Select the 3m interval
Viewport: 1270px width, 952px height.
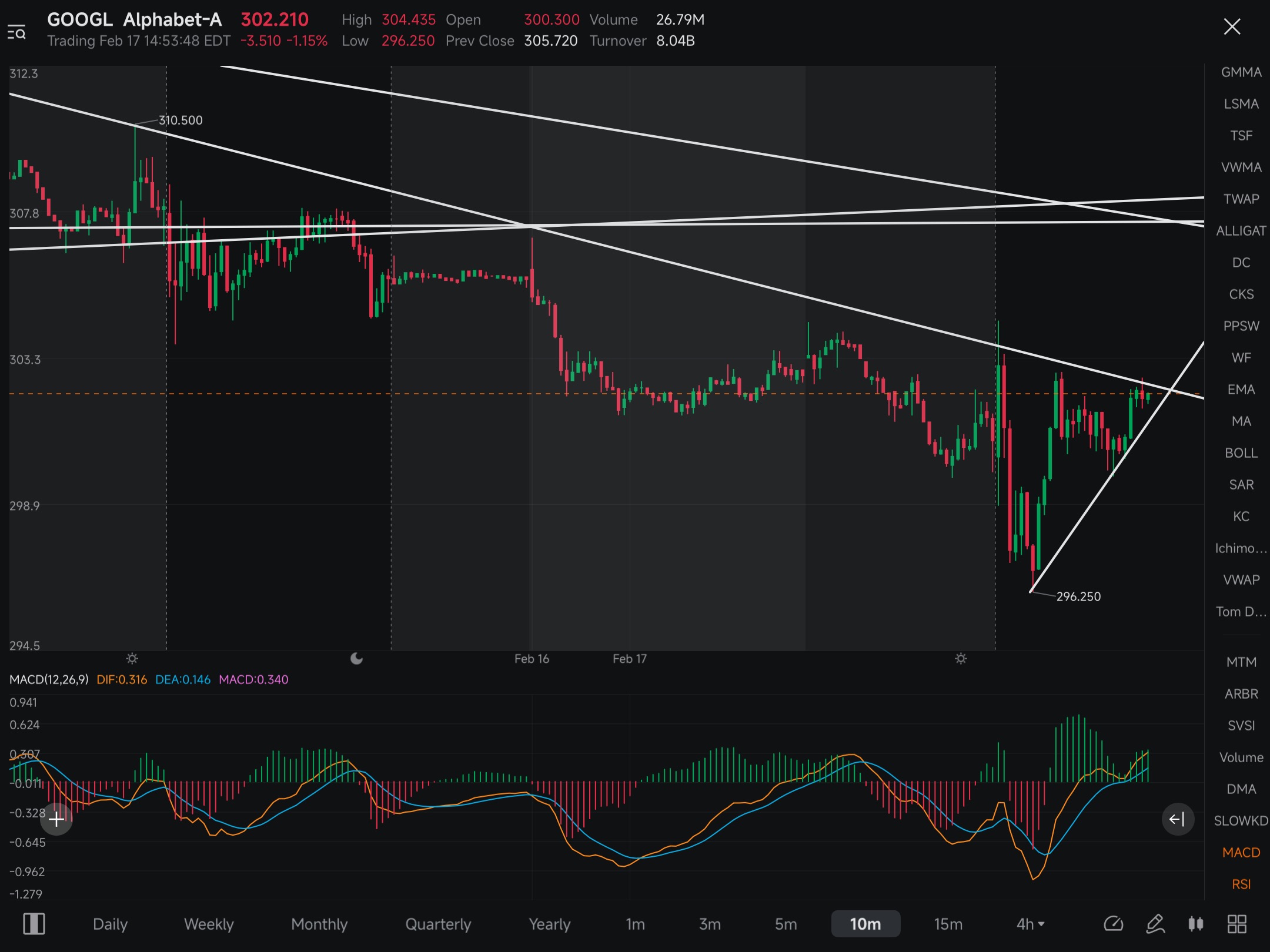click(710, 924)
